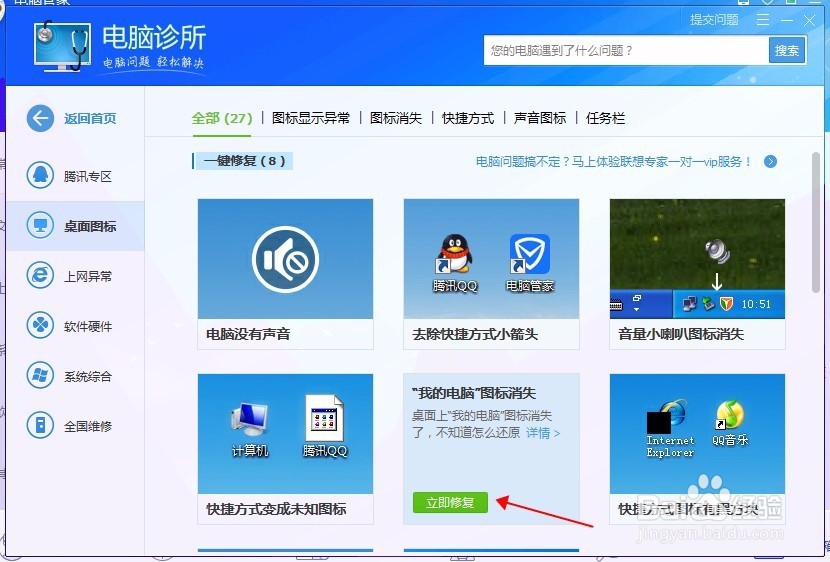Open the 联想专家一对一vip服务 promotion link
The image size is (830, 562).
pyautogui.click(x=614, y=161)
